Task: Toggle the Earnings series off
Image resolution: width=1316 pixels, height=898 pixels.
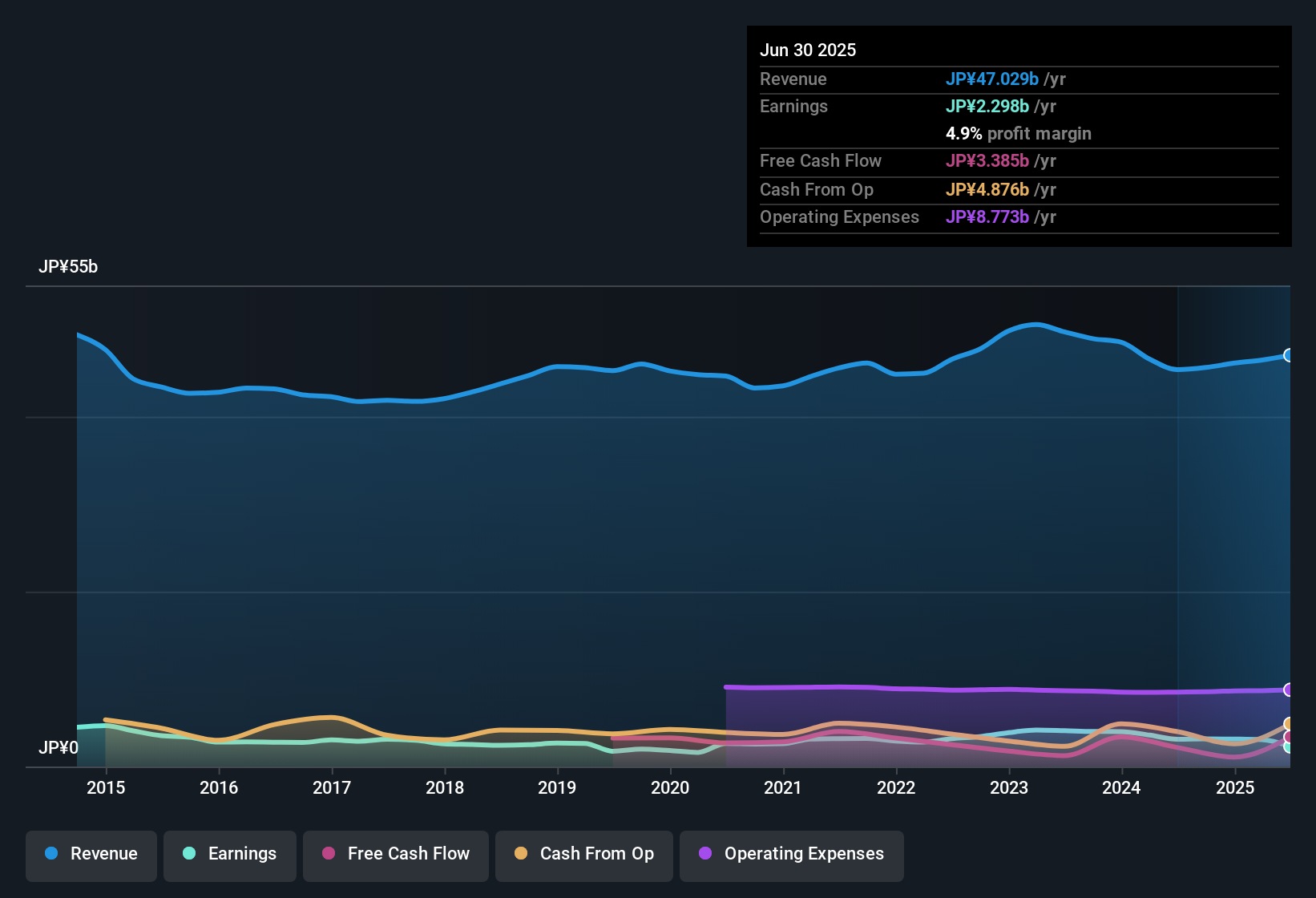Action: click(x=229, y=854)
